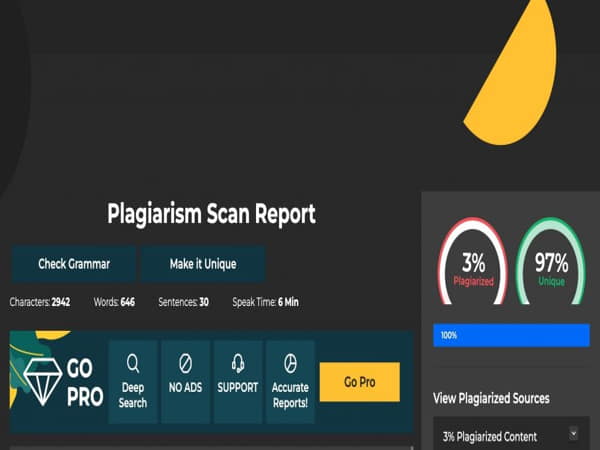
Task: Select the Deep Search magnifier icon
Action: pyautogui.click(x=133, y=363)
